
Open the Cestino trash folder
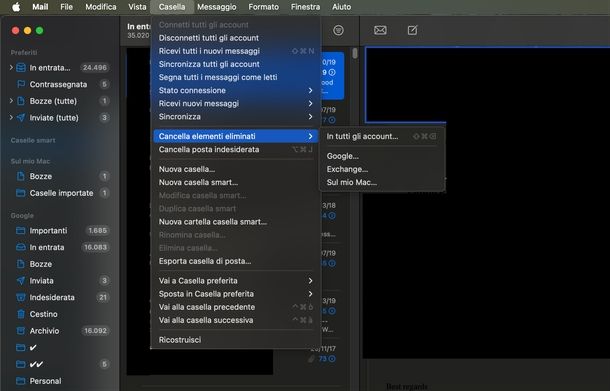[x=59, y=314]
